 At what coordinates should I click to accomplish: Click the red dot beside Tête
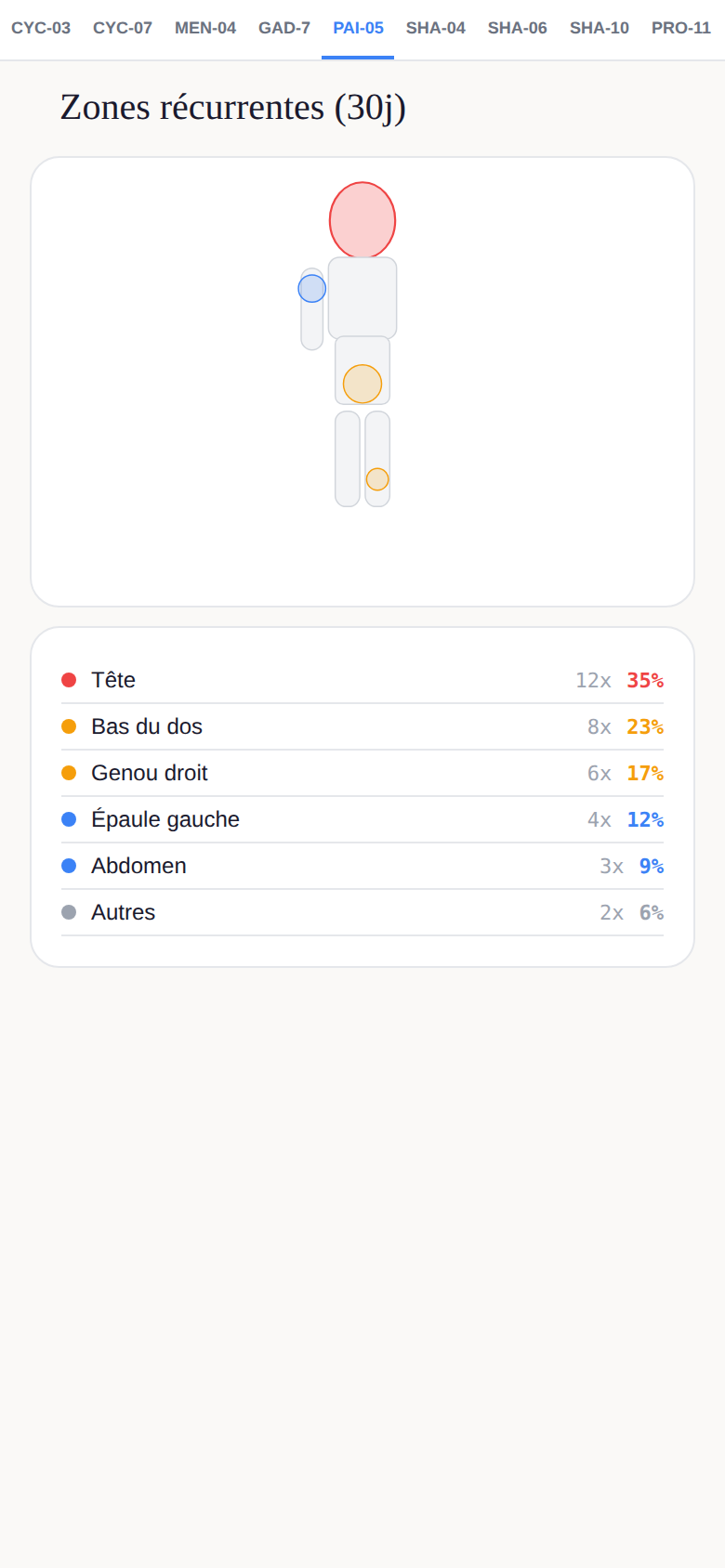click(69, 680)
